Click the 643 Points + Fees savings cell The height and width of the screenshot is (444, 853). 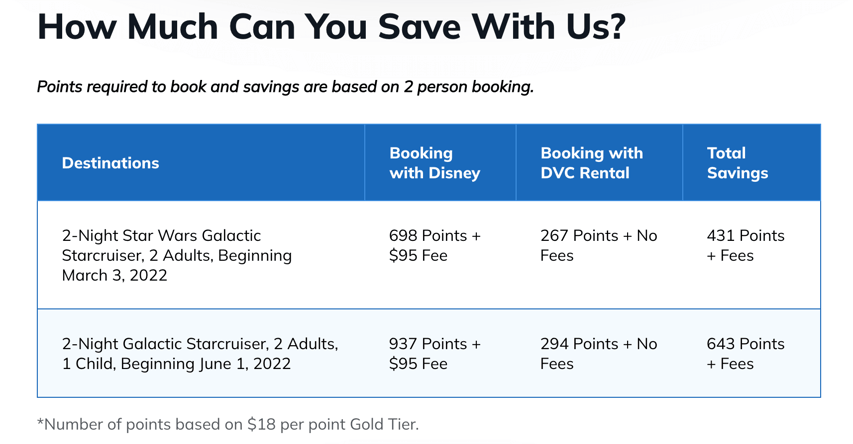coord(745,353)
